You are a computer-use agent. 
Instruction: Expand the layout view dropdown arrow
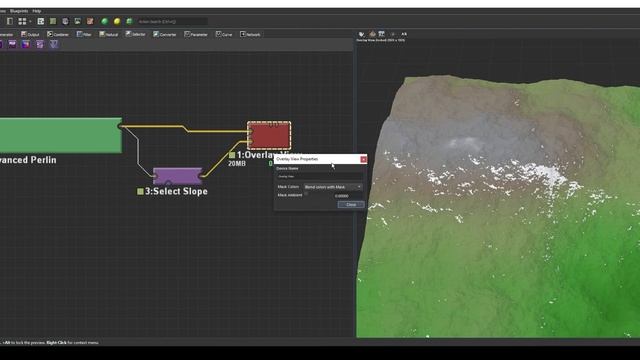30,21
